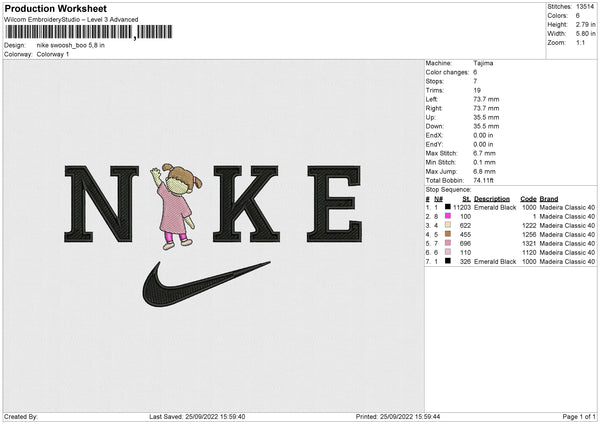Click the barcode under the worksheet title
The height and width of the screenshot is (424, 600).
89,32
